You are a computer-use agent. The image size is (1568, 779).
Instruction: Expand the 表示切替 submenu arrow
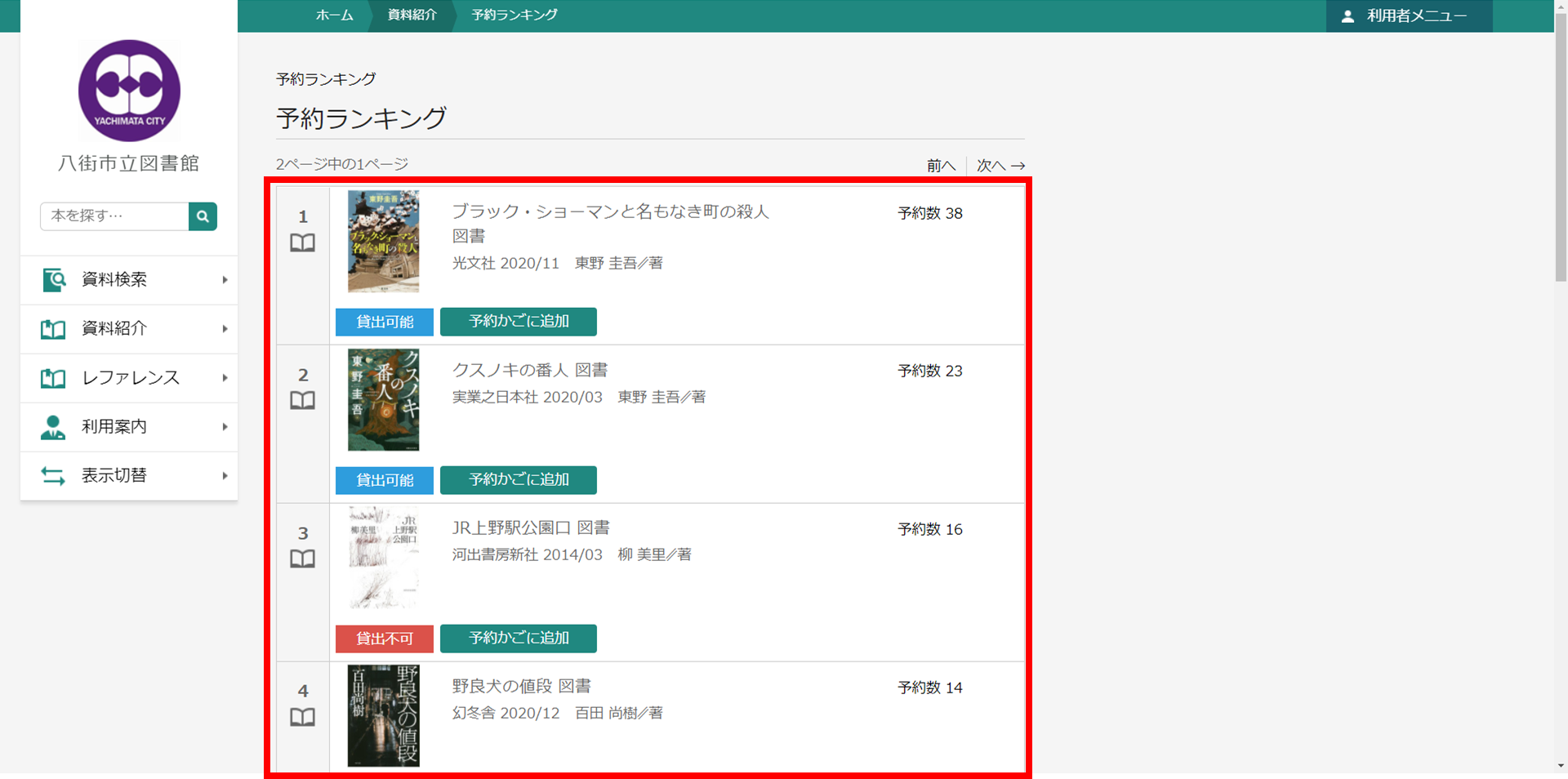click(x=225, y=476)
